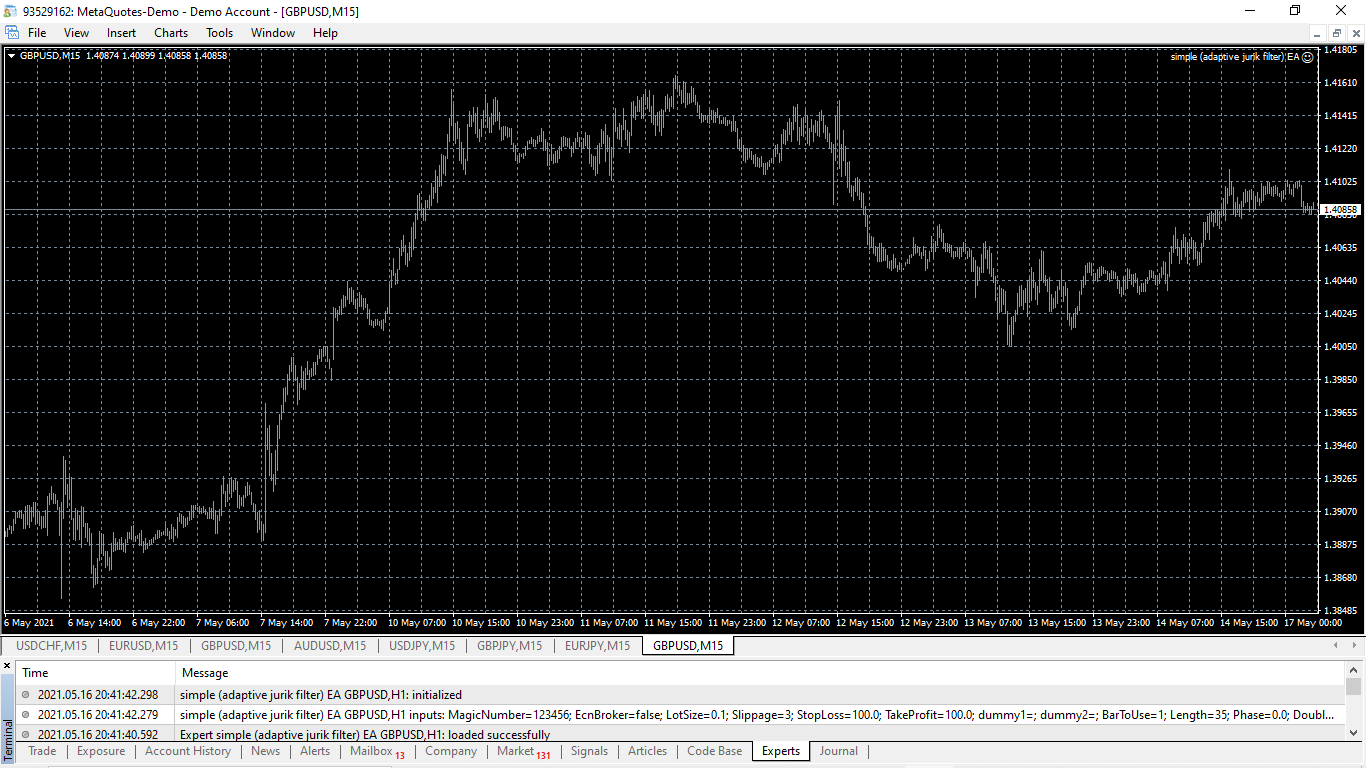The height and width of the screenshot is (768, 1366).
Task: Click the bullet icon of the 20:41:40.592 log entry
Action: pyautogui.click(x=25, y=734)
